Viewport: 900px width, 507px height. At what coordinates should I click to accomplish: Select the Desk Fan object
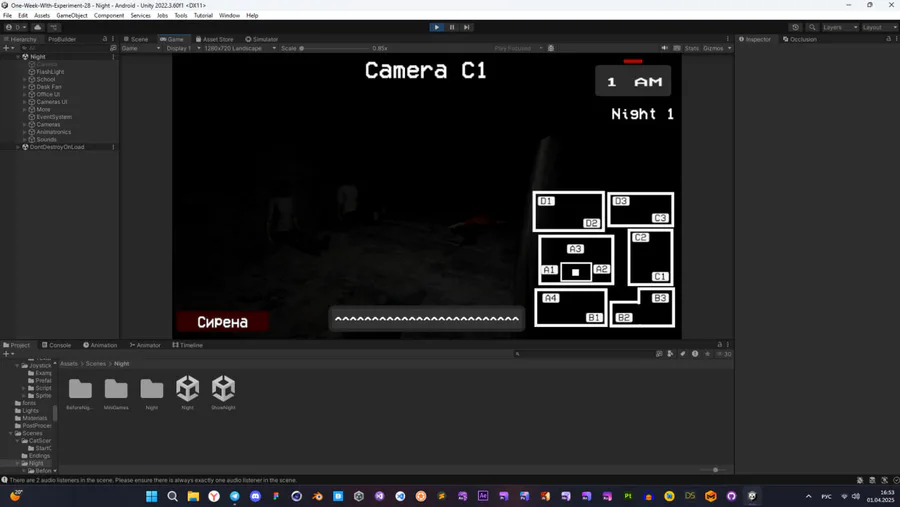click(48, 87)
